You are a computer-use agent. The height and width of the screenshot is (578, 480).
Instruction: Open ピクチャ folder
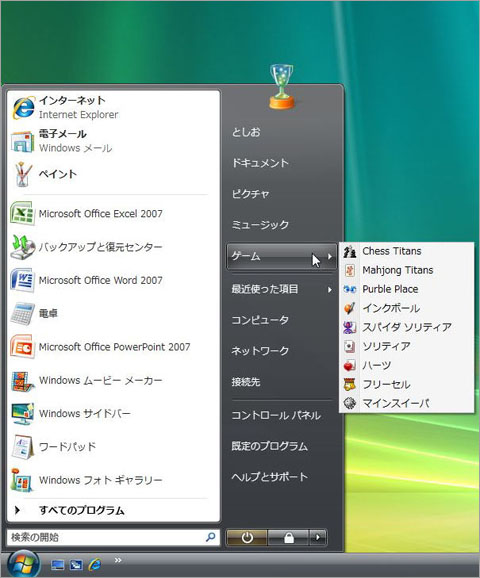pos(250,194)
